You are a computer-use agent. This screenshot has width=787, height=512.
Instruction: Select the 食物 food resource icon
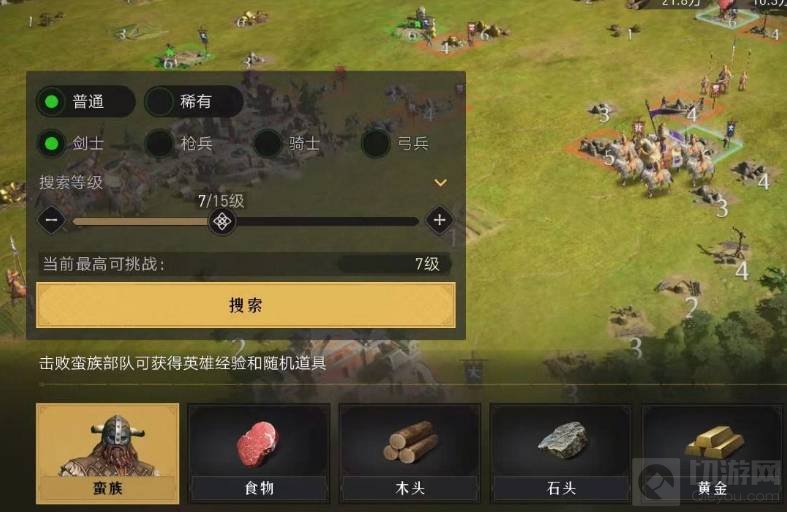[x=259, y=453]
